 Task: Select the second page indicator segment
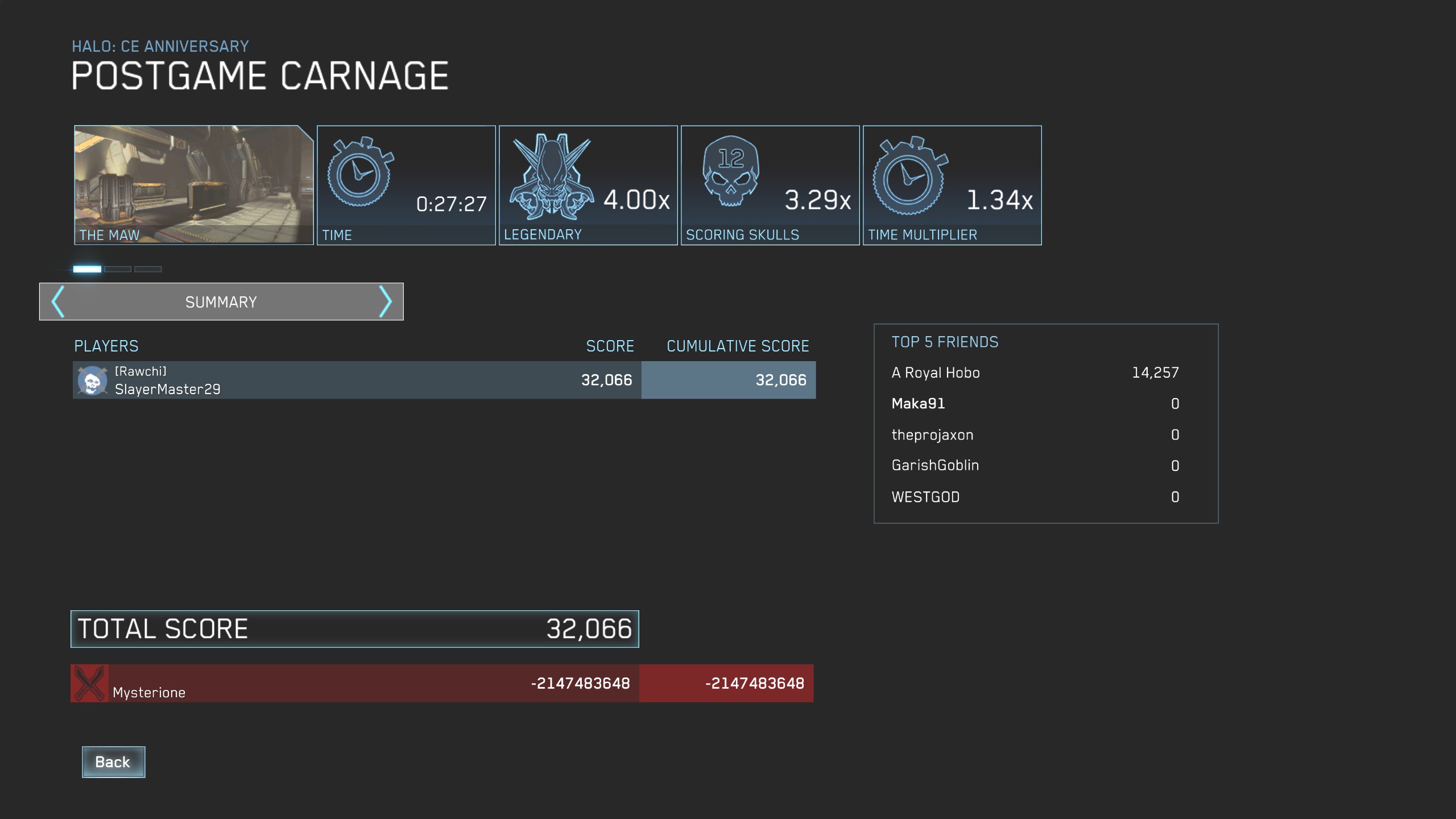pyautogui.click(x=118, y=269)
